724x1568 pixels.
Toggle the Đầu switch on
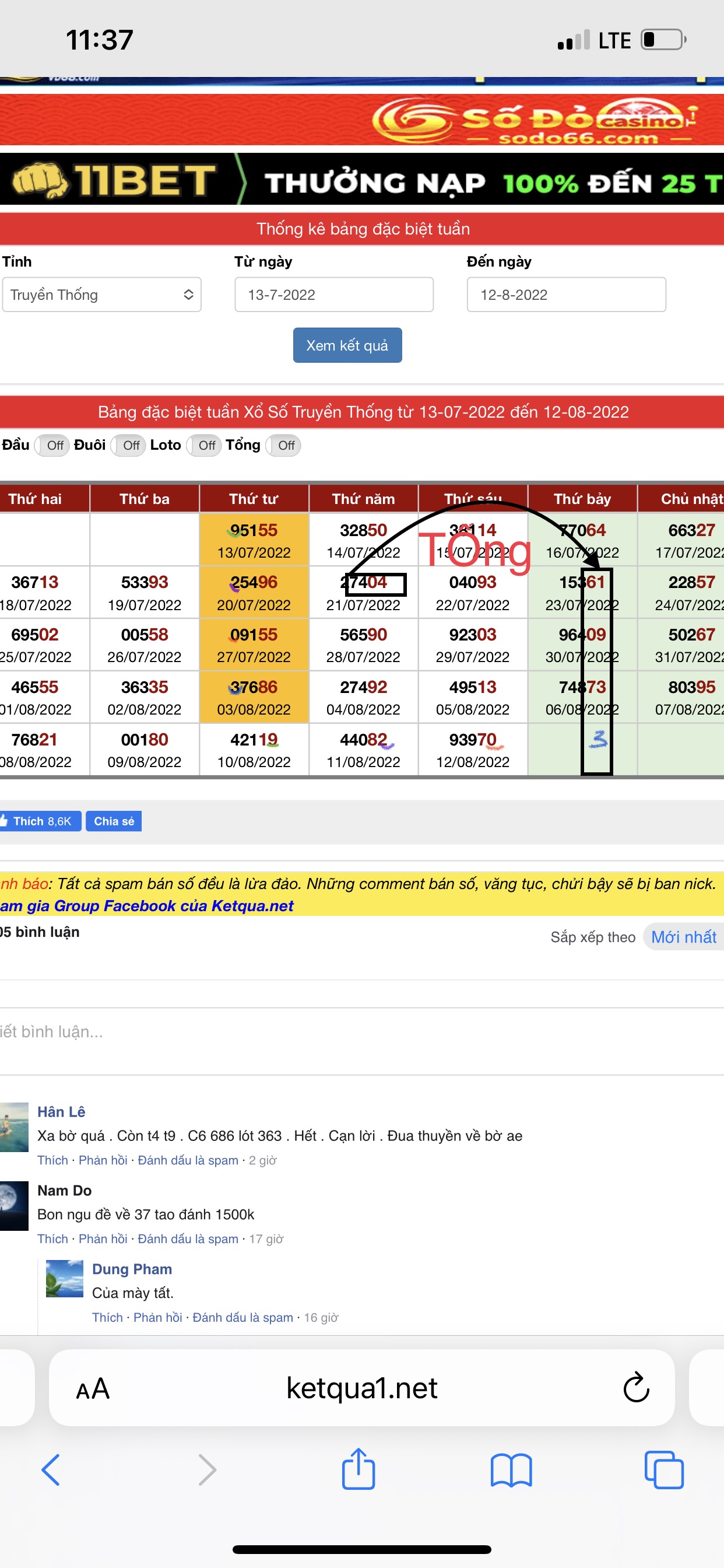pyautogui.click(x=52, y=446)
